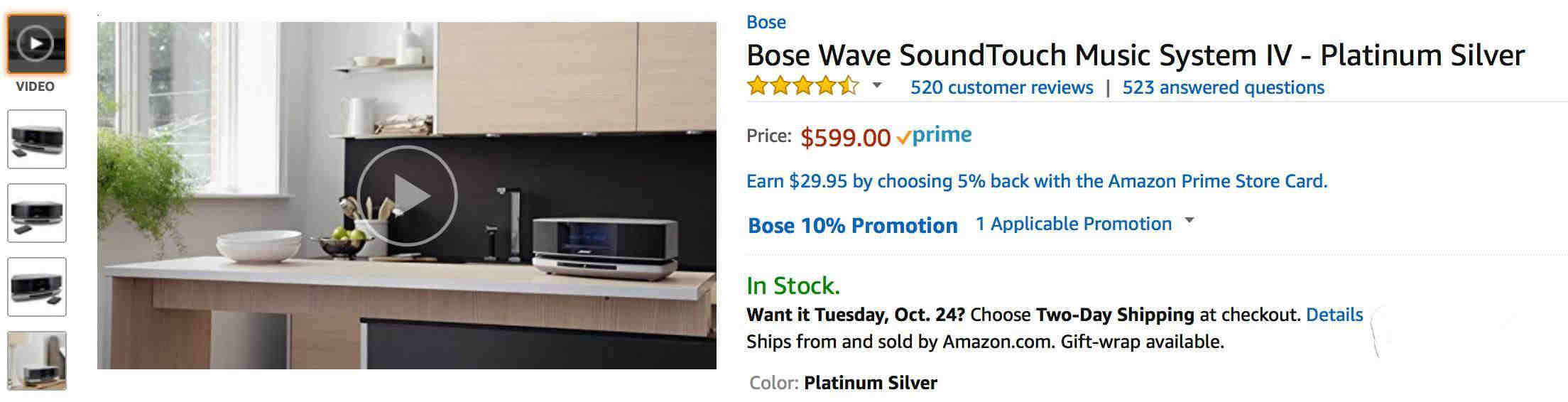View the fourth product image thumbnail
The height and width of the screenshot is (402, 1568).
click(x=37, y=287)
